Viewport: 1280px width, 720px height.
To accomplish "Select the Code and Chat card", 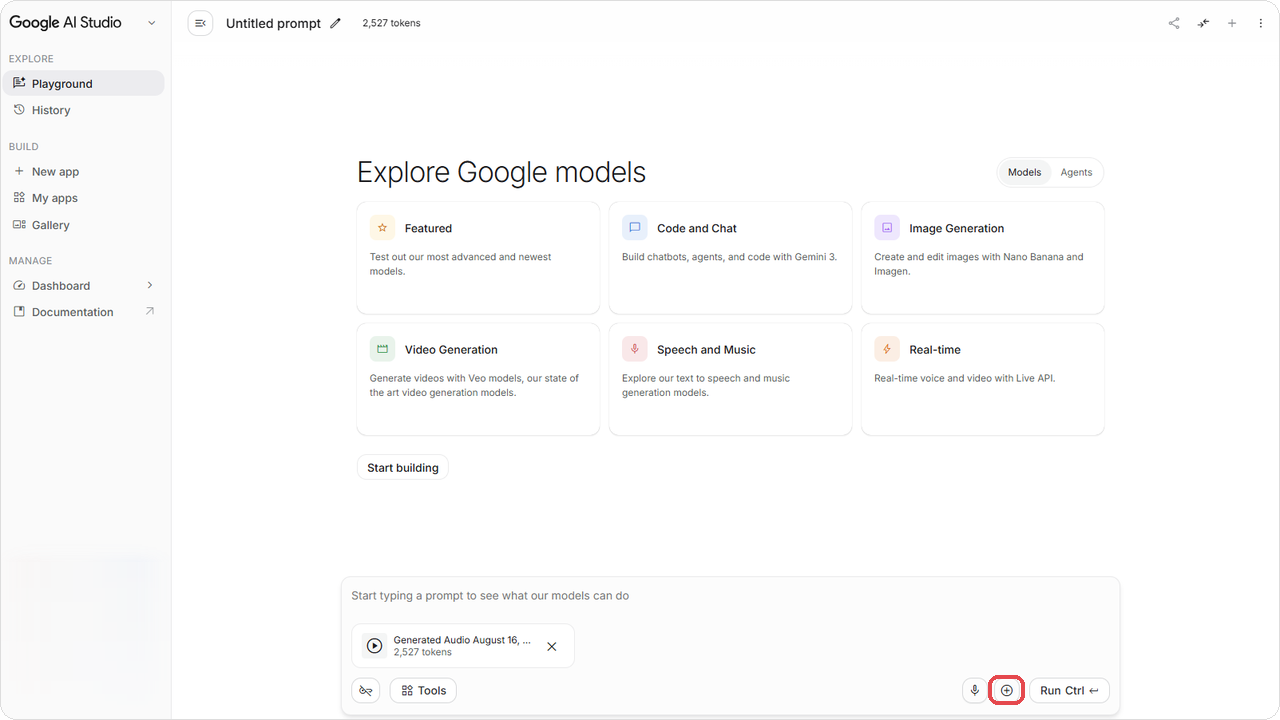I will tap(730, 258).
